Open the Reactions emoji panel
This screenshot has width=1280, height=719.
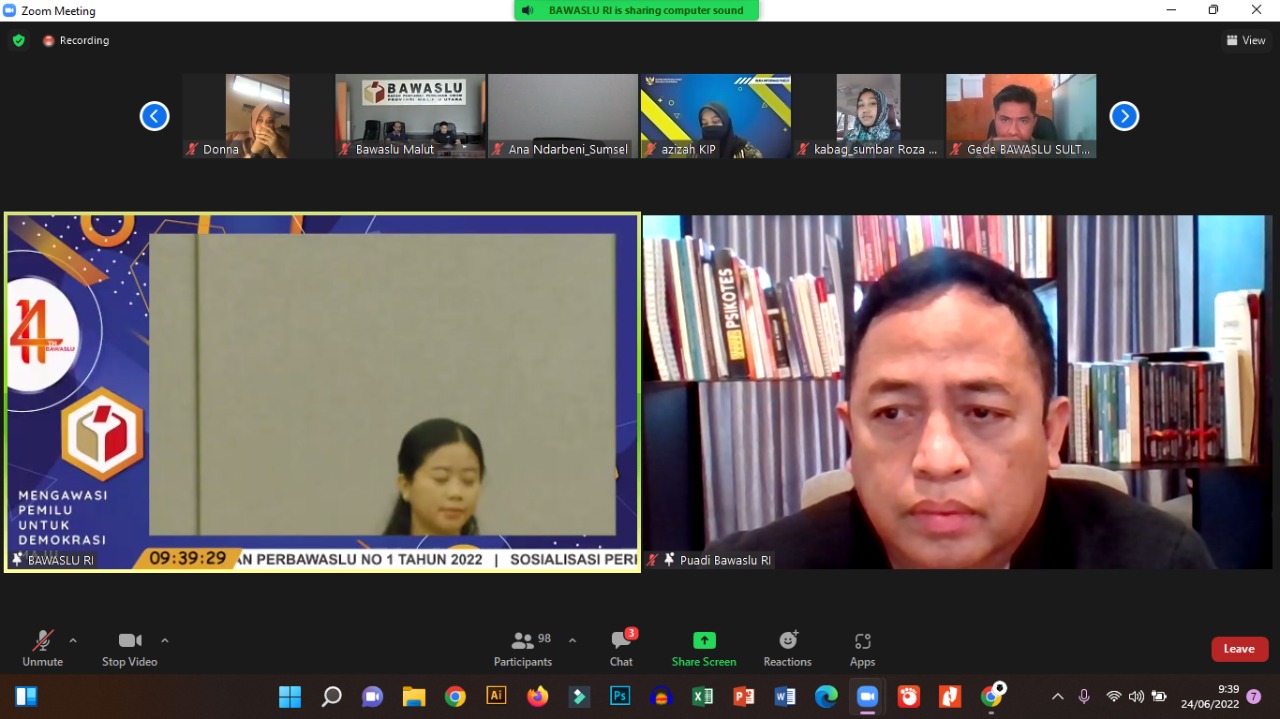click(787, 648)
